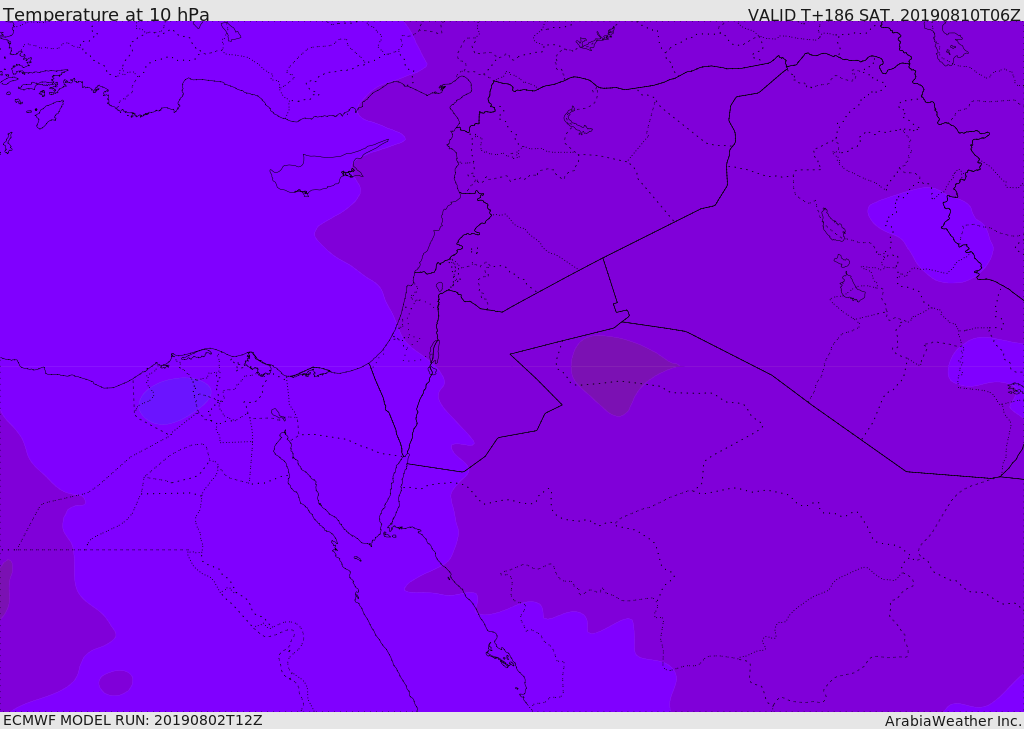The height and width of the screenshot is (729, 1024).
Task: Click the 'Temperature at 10 hPa' title
Action: (106, 14)
